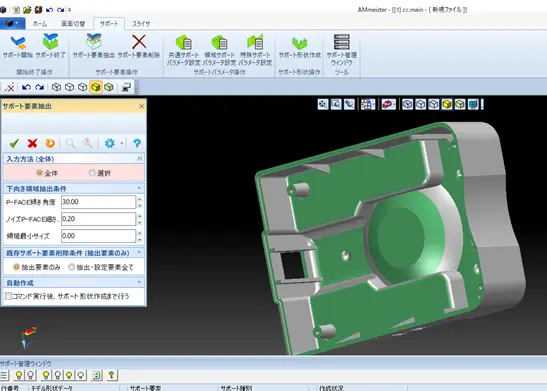The height and width of the screenshot is (391, 547).
Task: Open help with the blue question mark
Action: point(137,143)
